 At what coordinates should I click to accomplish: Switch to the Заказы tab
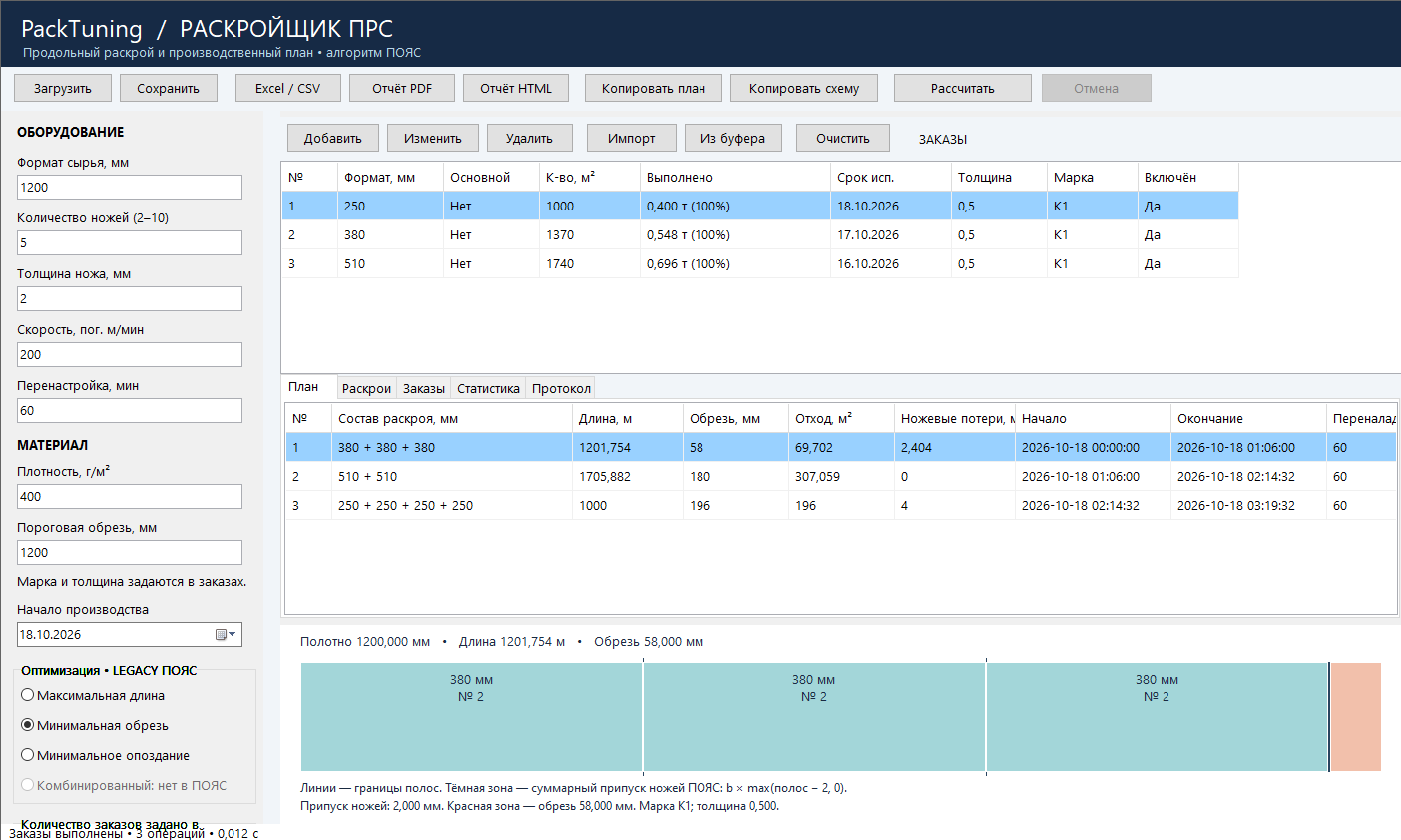(x=424, y=389)
